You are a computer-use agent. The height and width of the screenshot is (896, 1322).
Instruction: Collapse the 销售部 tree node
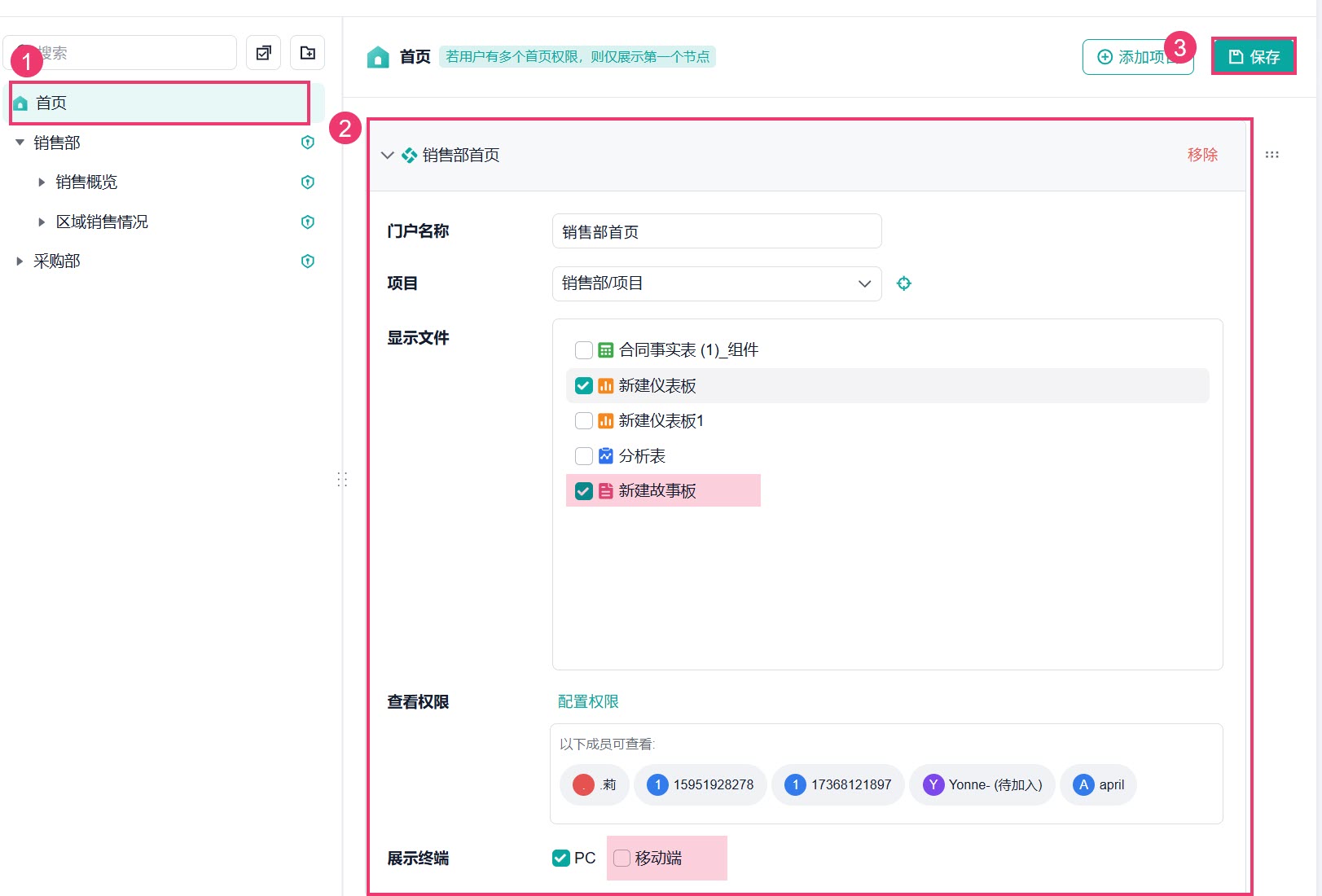(20, 143)
